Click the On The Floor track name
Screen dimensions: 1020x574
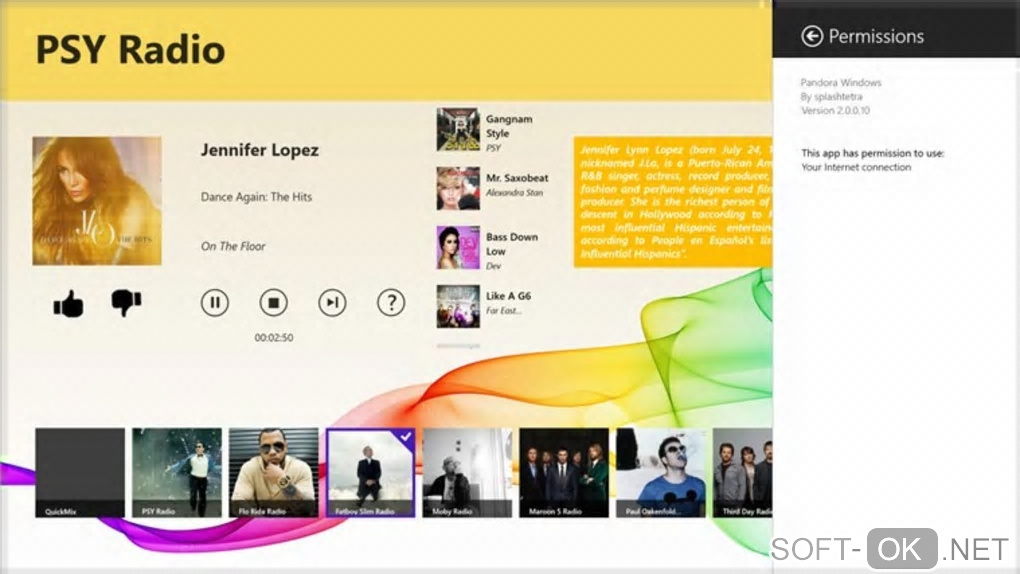pos(233,246)
